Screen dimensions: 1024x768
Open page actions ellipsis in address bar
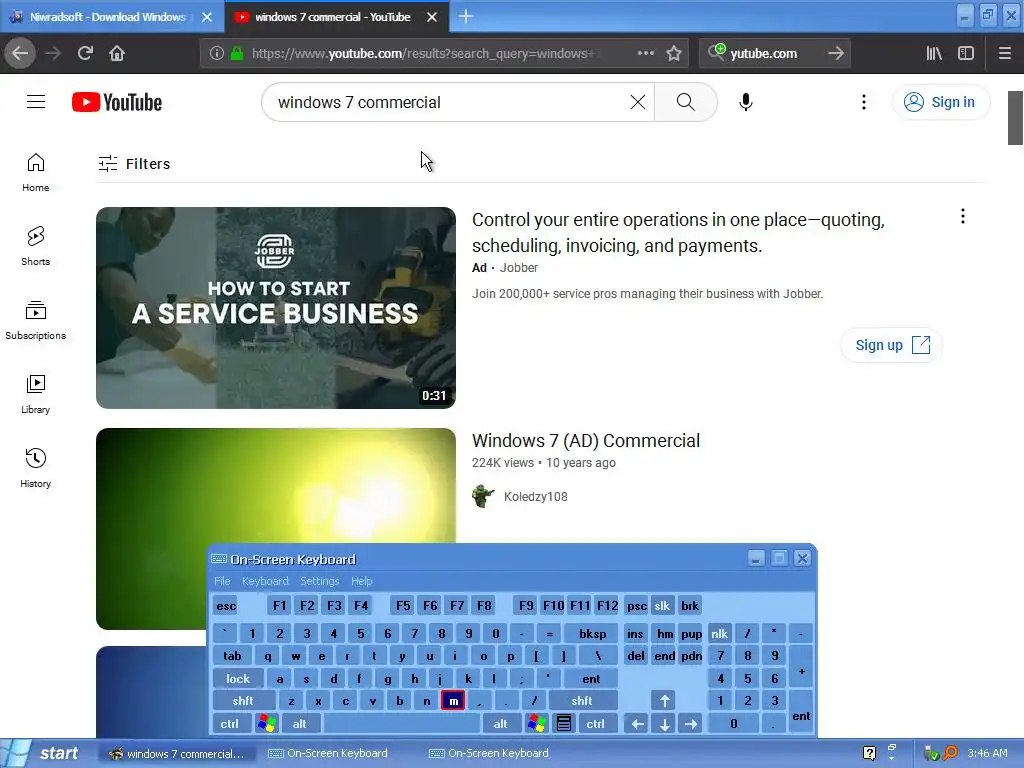pyautogui.click(x=645, y=53)
